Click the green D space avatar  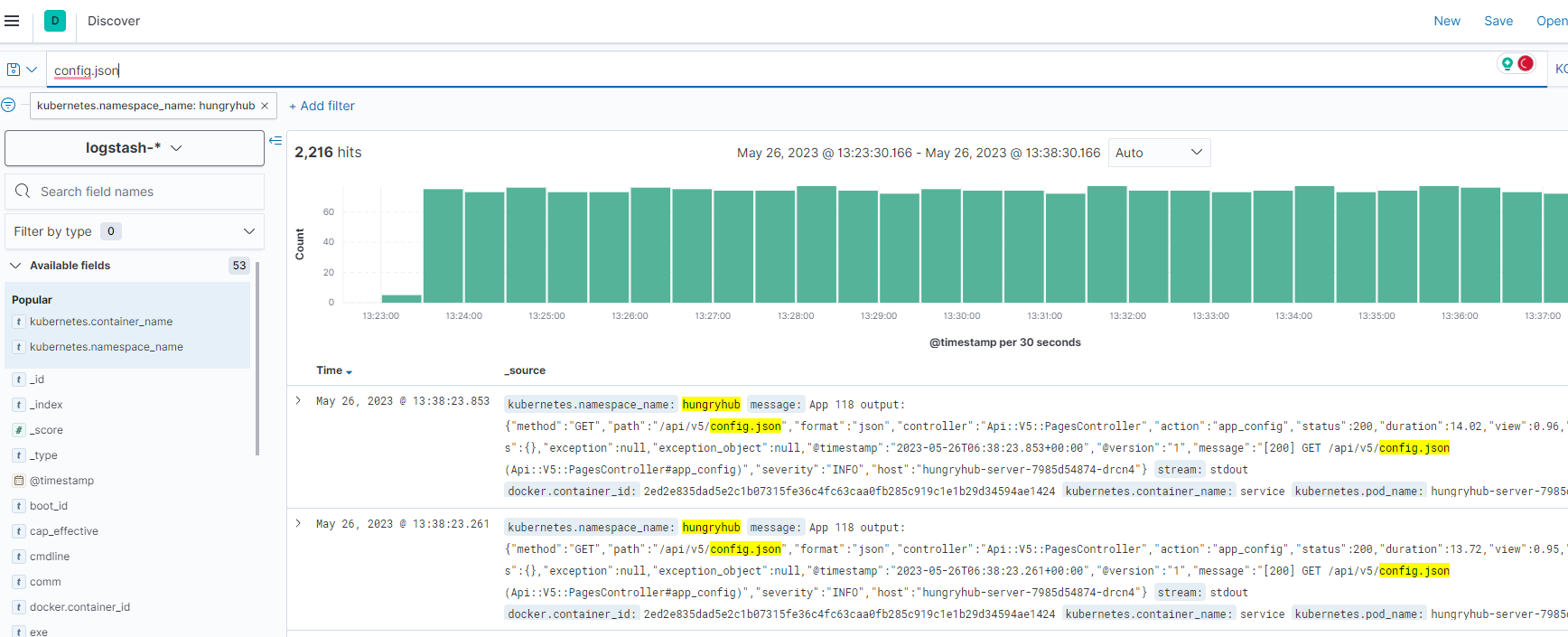55,21
